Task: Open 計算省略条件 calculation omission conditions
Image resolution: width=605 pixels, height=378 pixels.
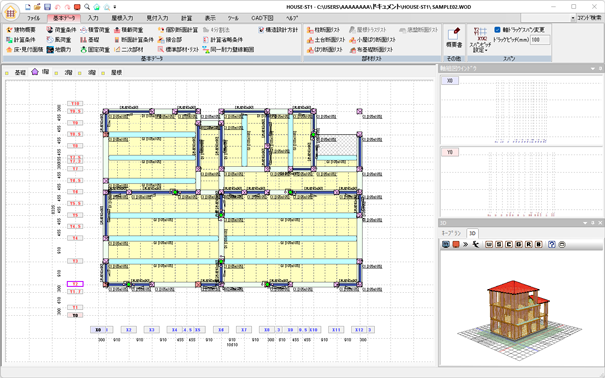Action: point(223,40)
